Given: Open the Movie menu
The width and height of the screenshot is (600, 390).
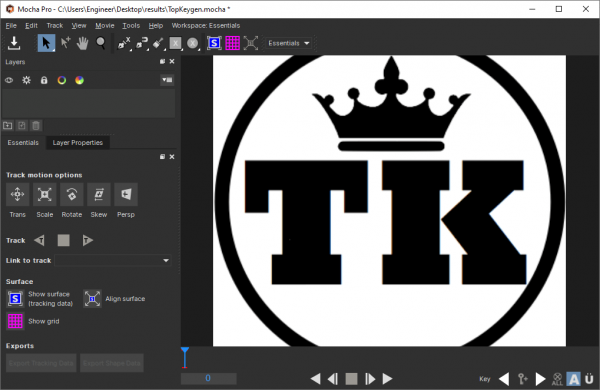Looking at the screenshot, I should [x=104, y=26].
